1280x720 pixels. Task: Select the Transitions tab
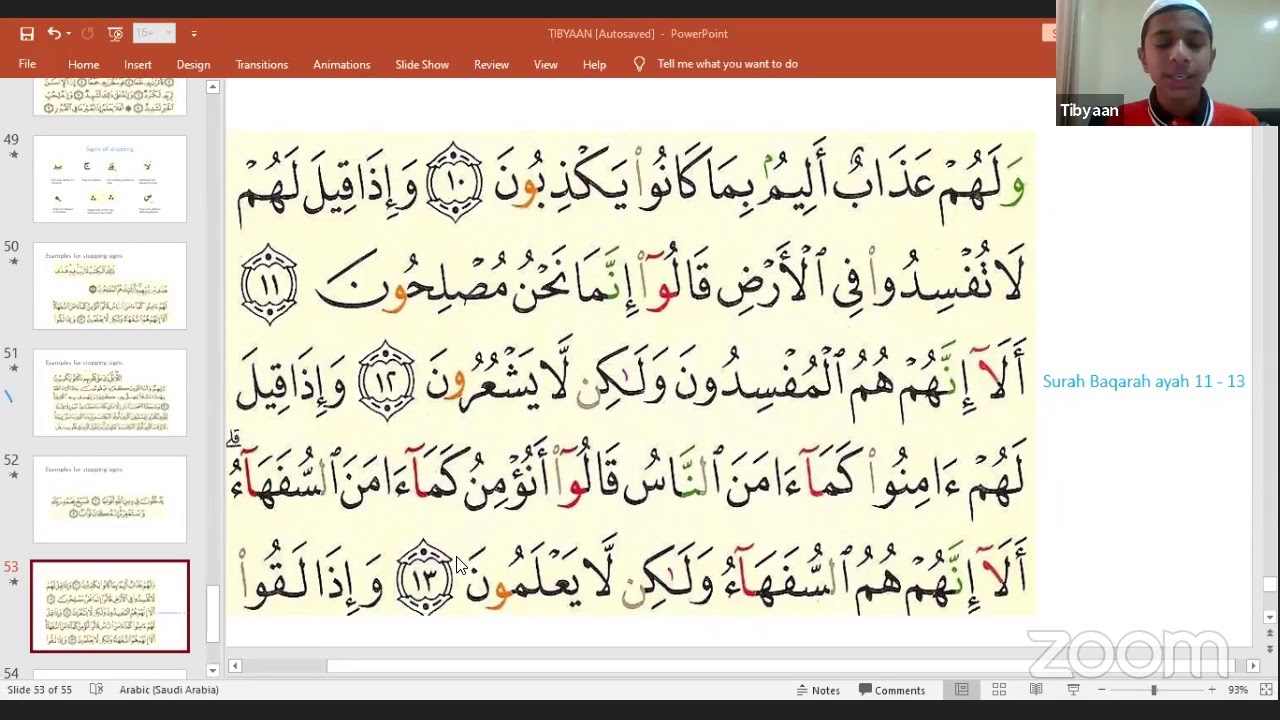[x=262, y=64]
